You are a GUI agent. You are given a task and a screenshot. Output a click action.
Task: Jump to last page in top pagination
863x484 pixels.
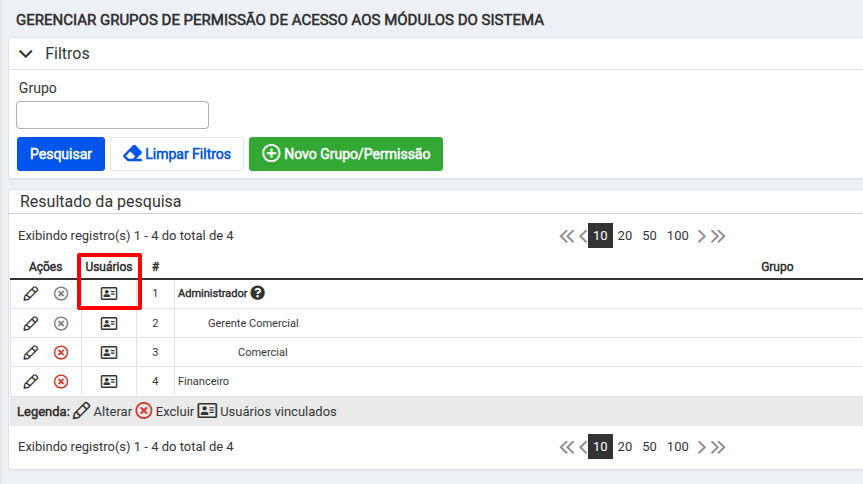coord(718,236)
